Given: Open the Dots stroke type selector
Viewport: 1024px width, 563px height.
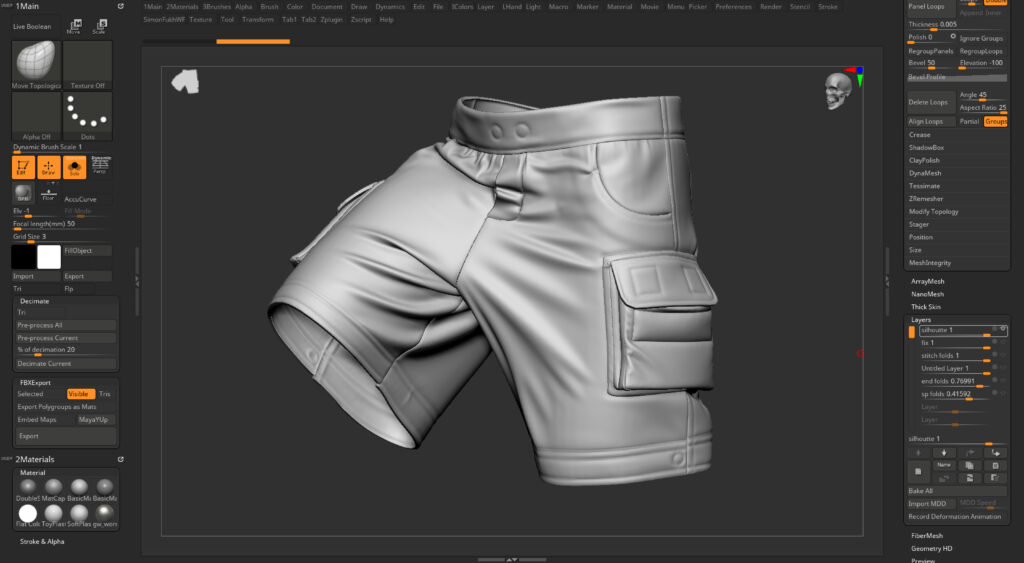Looking at the screenshot, I should pos(88,116).
